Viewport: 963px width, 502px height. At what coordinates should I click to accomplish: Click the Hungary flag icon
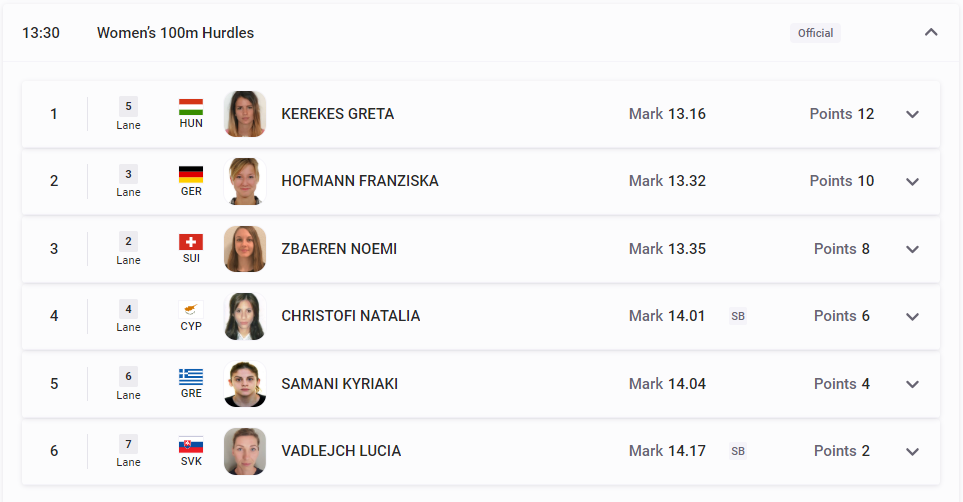point(191,107)
